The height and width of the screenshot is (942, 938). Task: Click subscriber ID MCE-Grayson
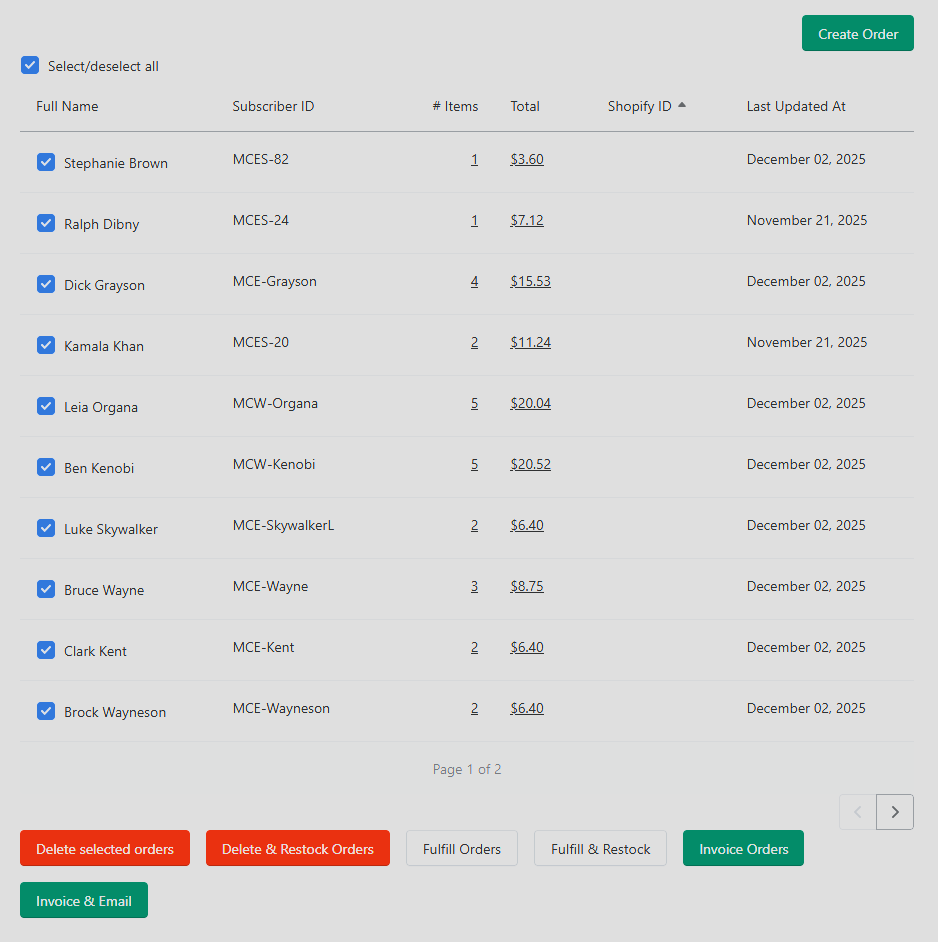[x=275, y=281]
